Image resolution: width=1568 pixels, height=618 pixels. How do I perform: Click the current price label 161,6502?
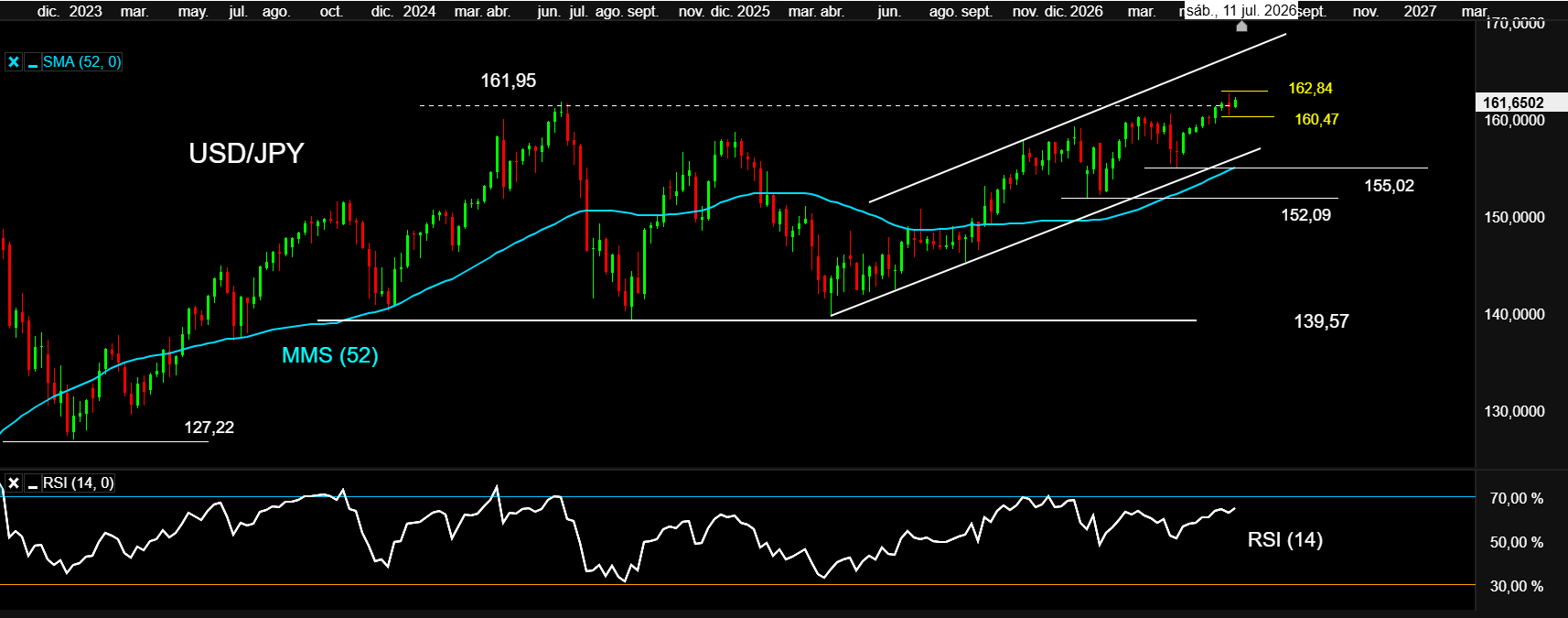pos(1513,103)
